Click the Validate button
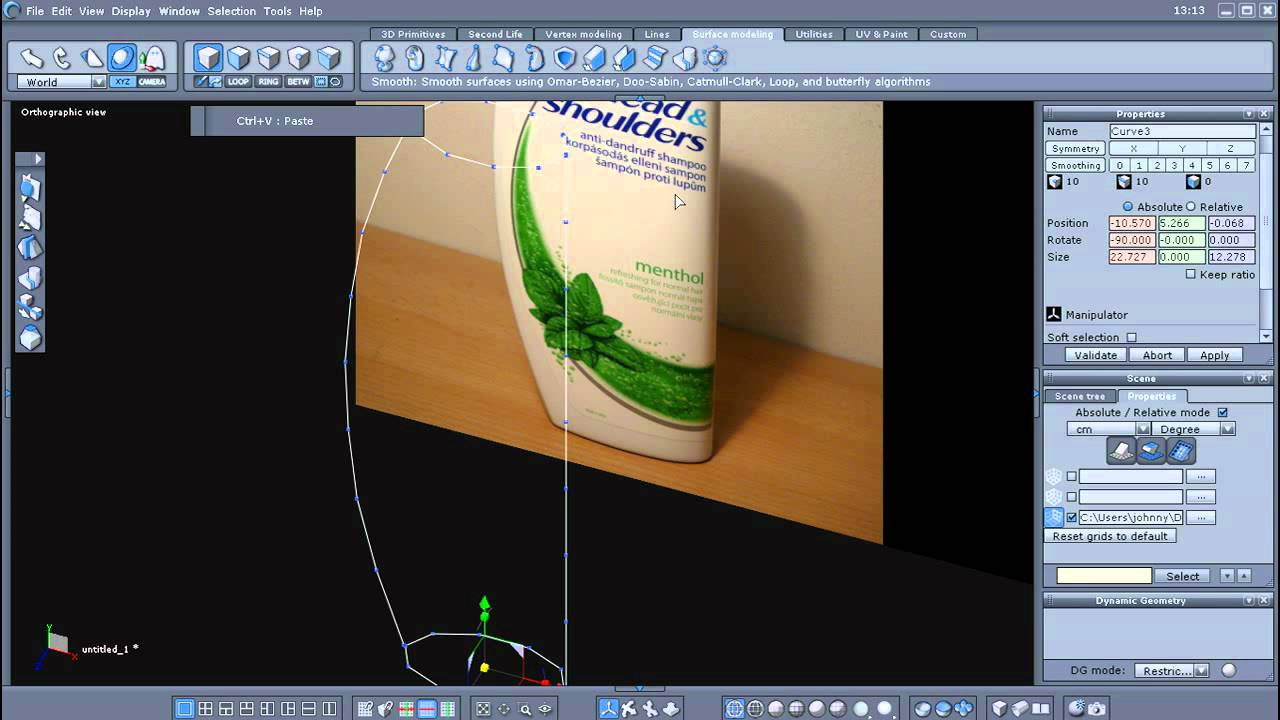 pos(1096,355)
